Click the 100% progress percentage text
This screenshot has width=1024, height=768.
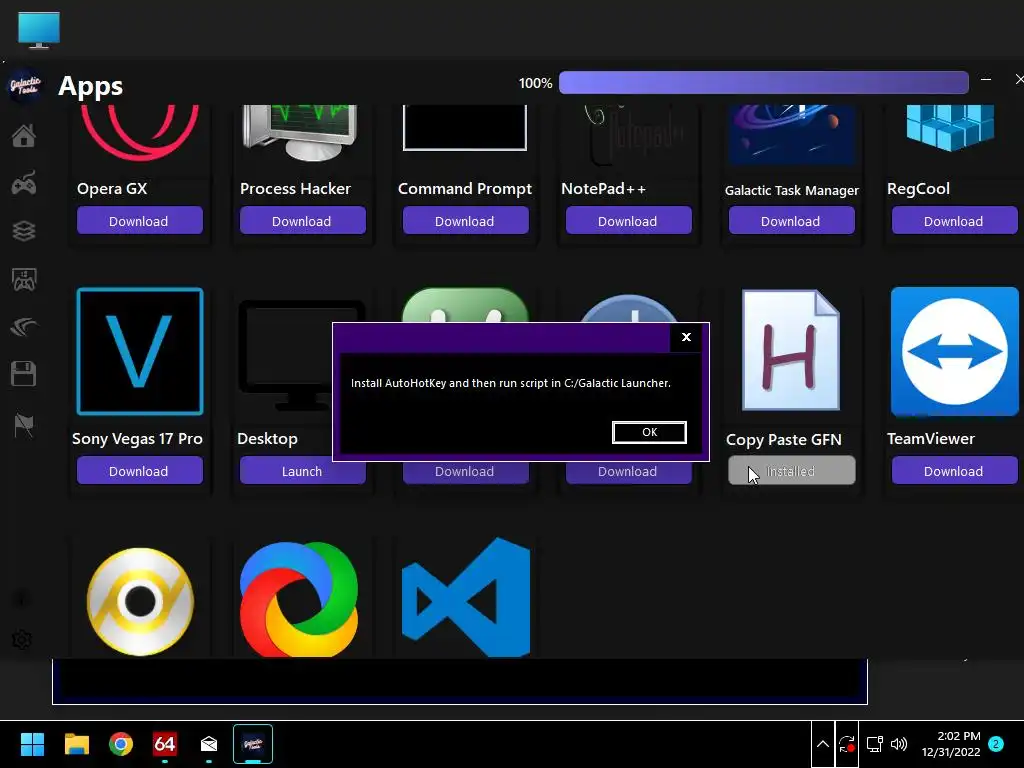pos(536,83)
